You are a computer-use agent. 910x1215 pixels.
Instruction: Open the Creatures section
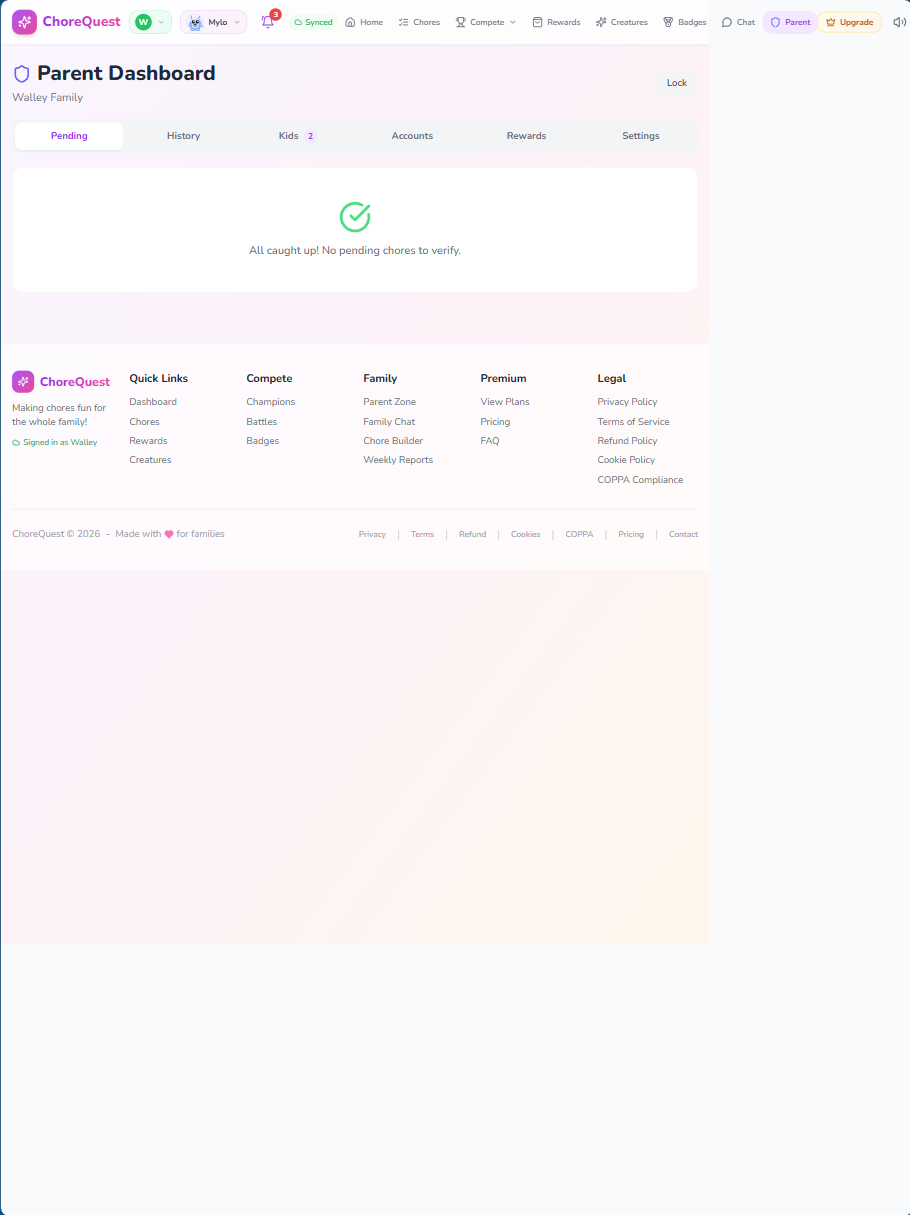tap(621, 21)
